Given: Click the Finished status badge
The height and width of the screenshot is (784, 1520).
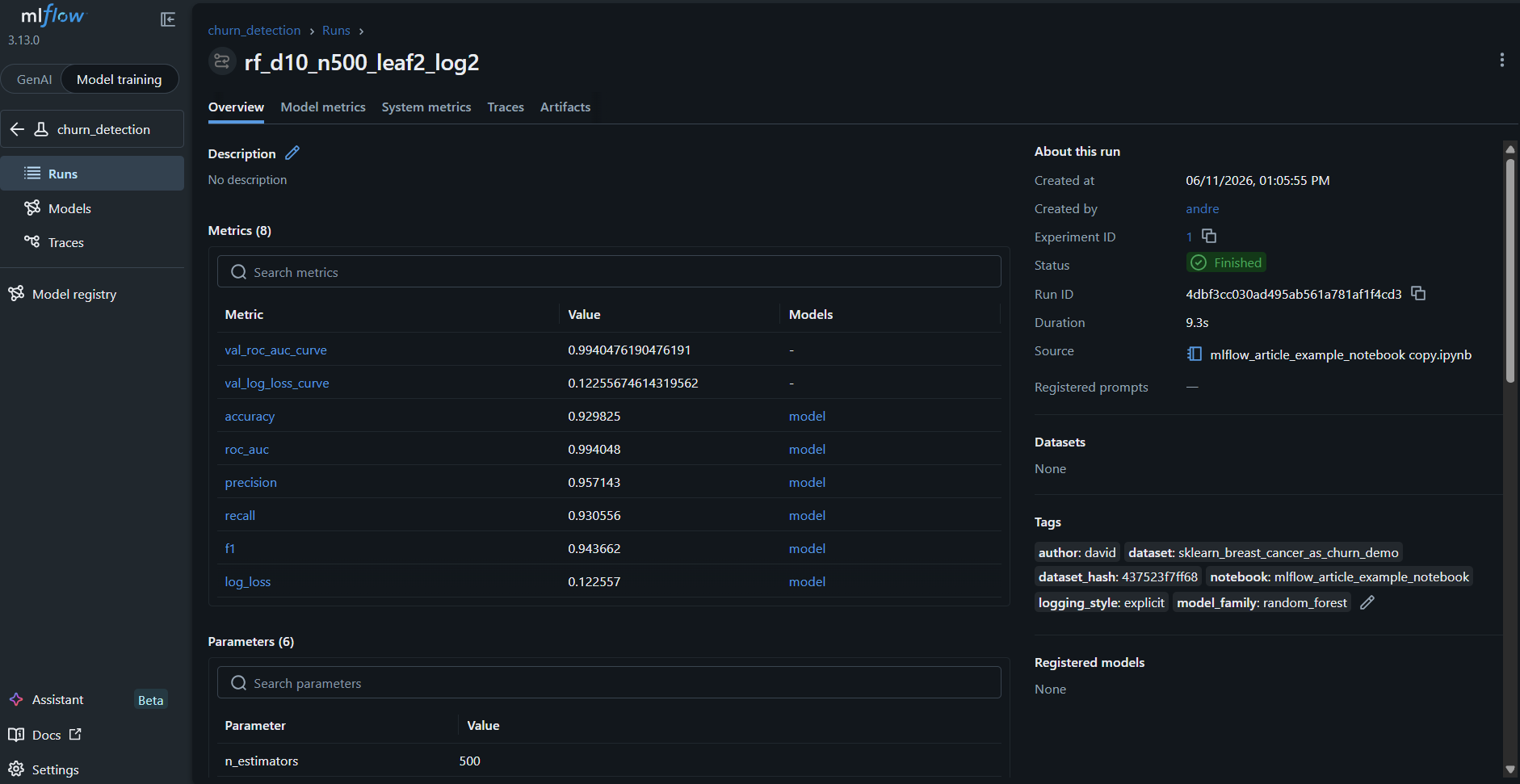Looking at the screenshot, I should (x=1226, y=262).
